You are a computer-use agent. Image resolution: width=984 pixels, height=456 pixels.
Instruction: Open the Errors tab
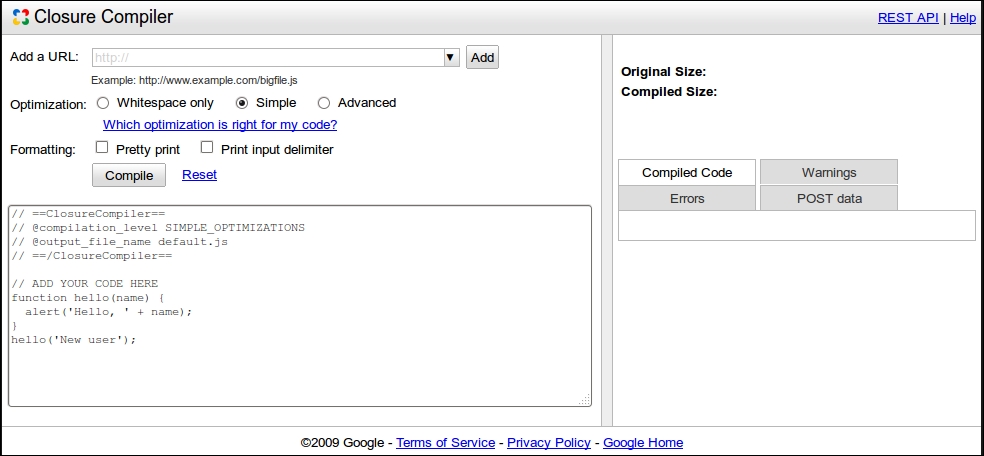tap(687, 198)
